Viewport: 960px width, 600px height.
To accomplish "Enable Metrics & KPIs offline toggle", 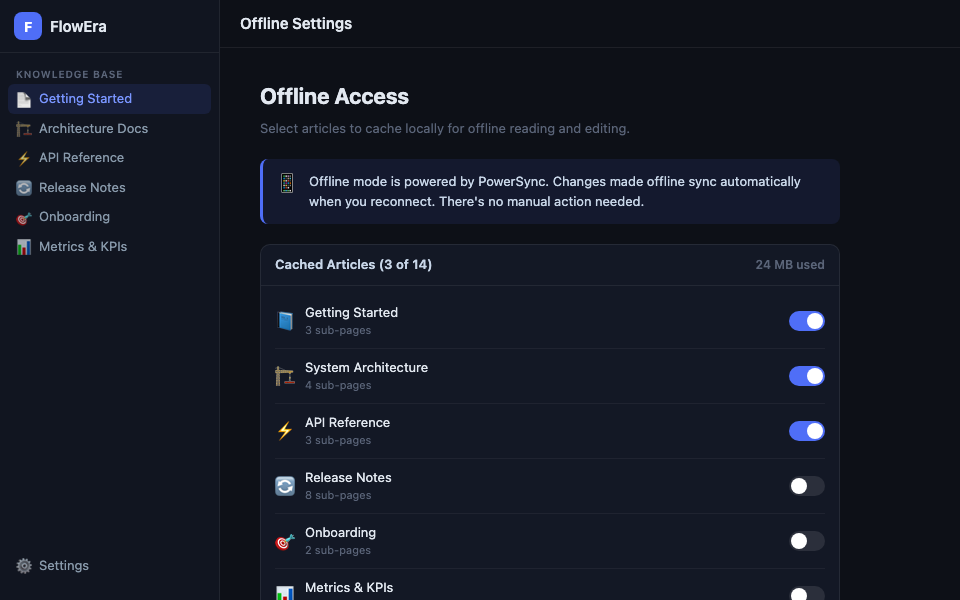I will coord(806,593).
